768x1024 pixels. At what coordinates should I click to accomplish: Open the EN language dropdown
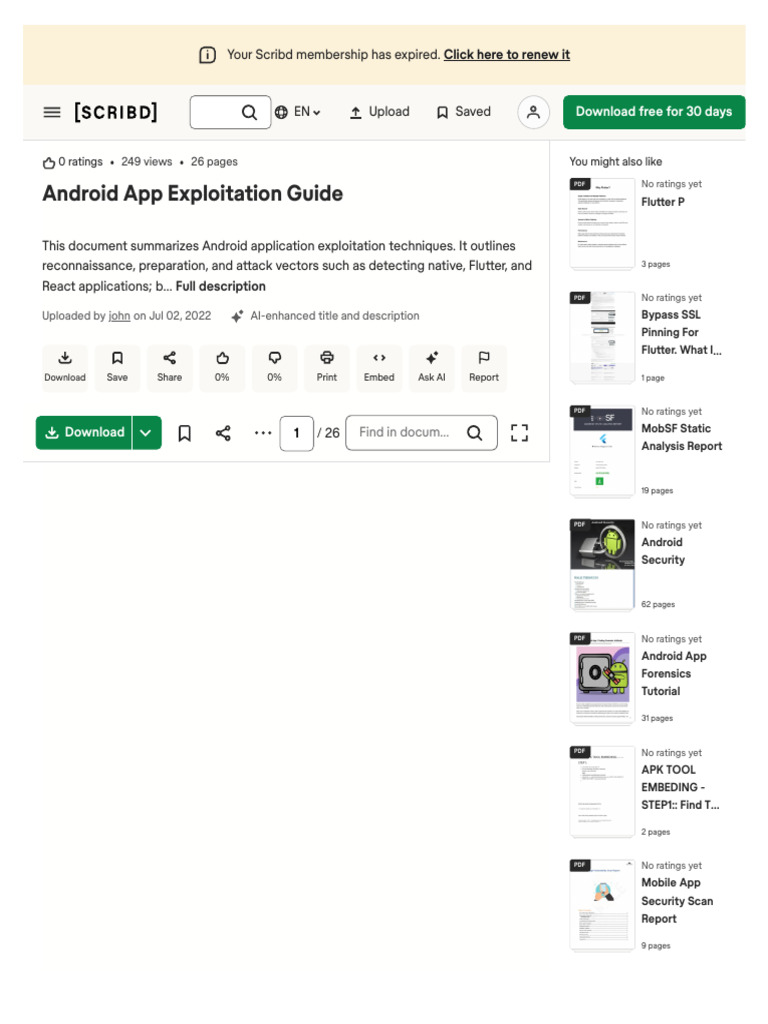pyautogui.click(x=298, y=112)
